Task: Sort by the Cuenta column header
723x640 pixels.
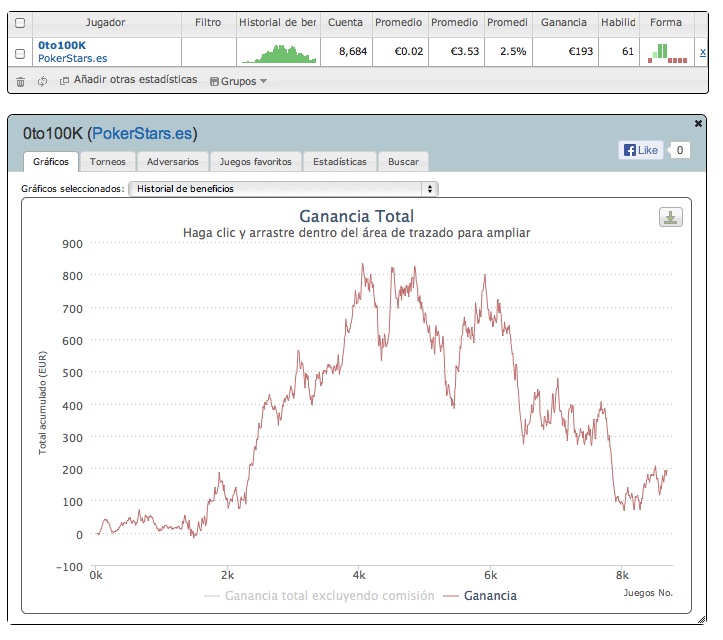Action: (345, 23)
